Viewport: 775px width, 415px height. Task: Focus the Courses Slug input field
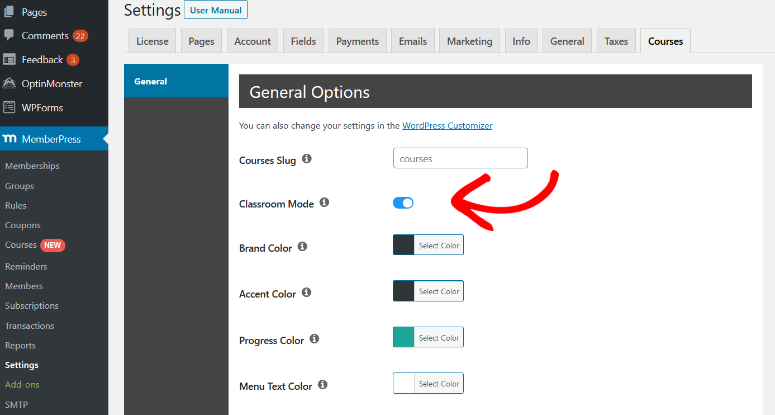(460, 158)
